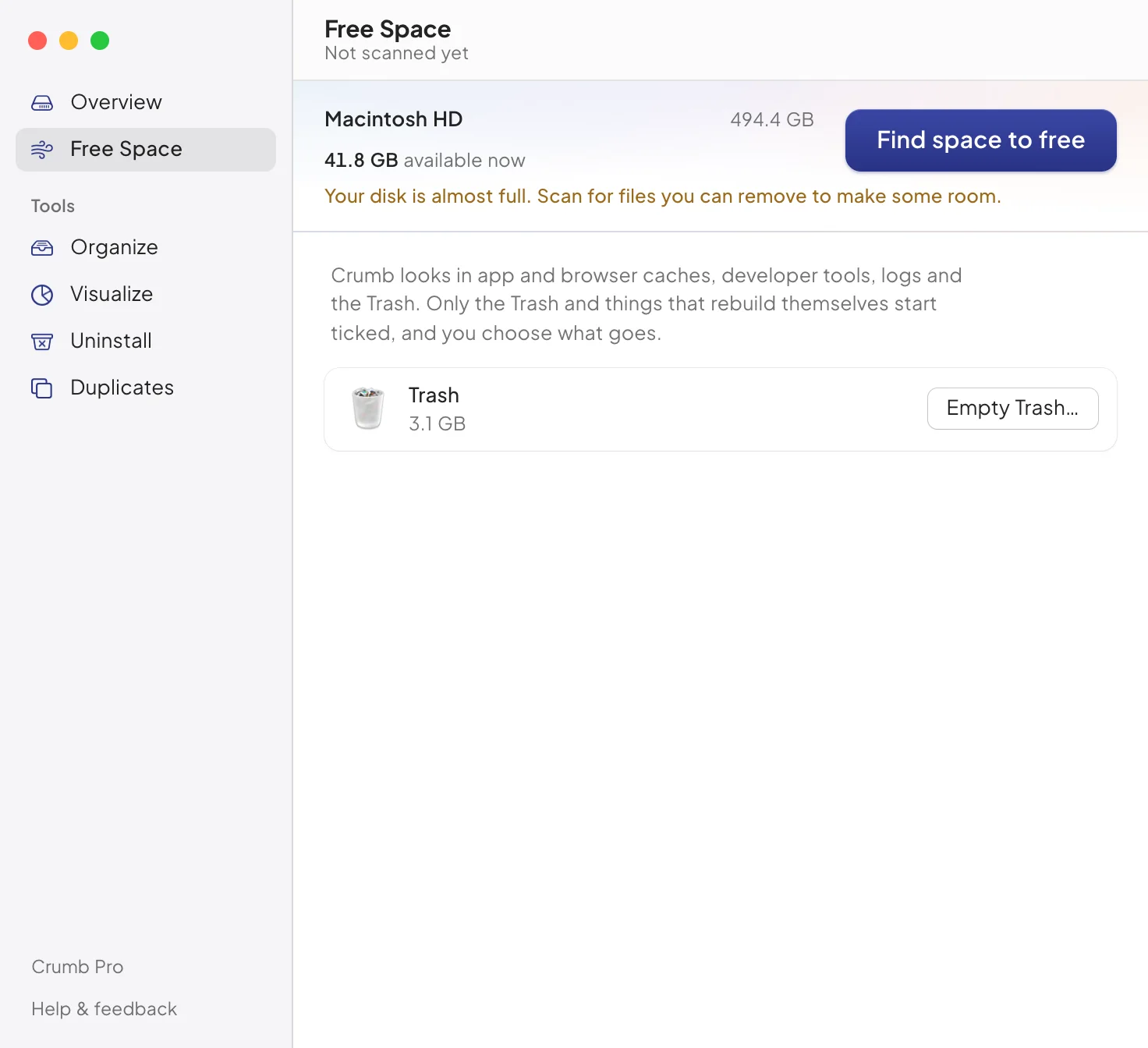Image resolution: width=1148 pixels, height=1048 pixels.
Task: Click the Tools section header
Action: click(x=53, y=206)
